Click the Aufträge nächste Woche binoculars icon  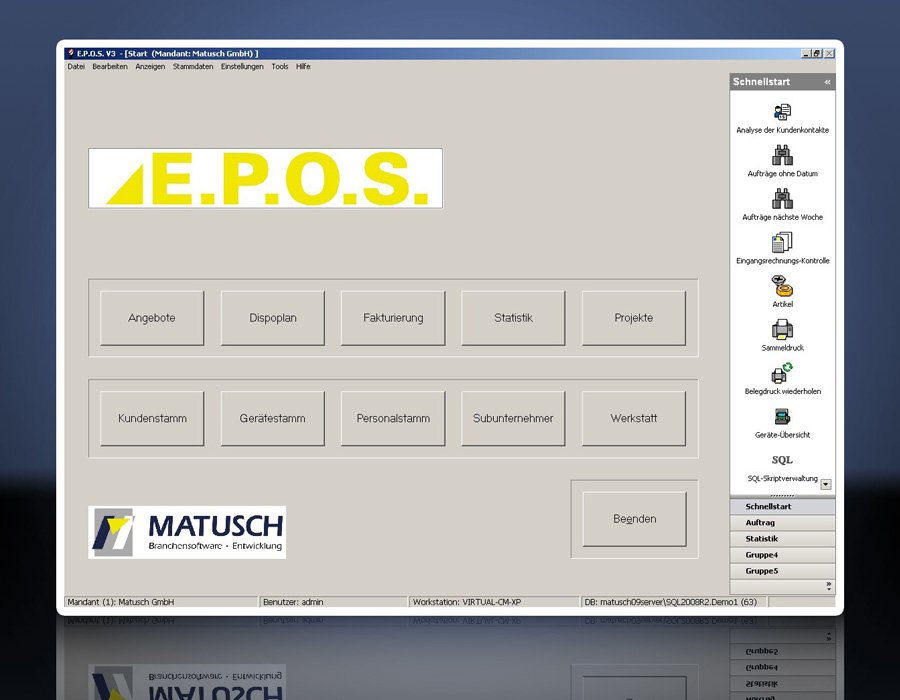coord(782,199)
